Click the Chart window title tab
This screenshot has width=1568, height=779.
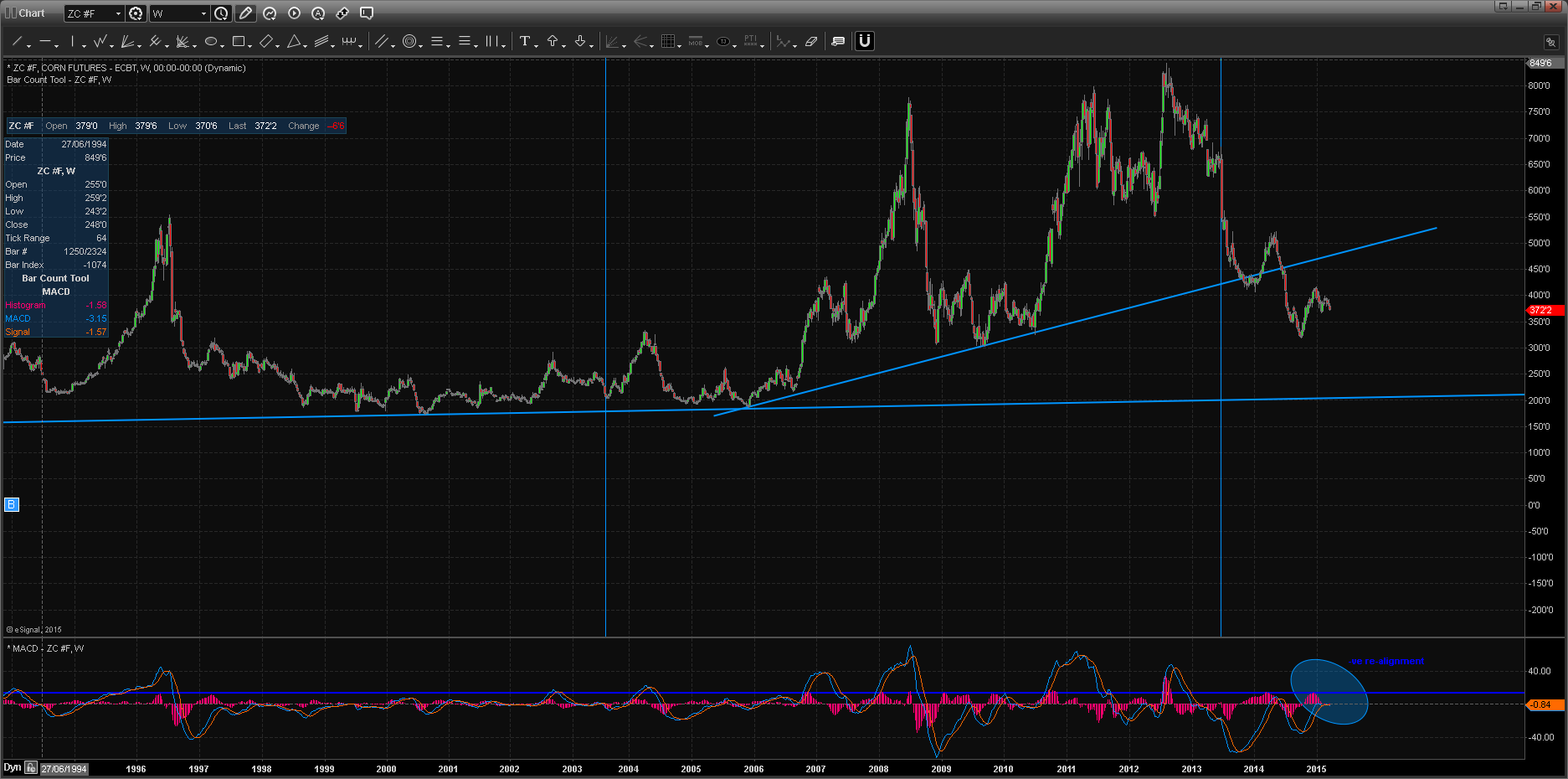pyautogui.click(x=31, y=13)
